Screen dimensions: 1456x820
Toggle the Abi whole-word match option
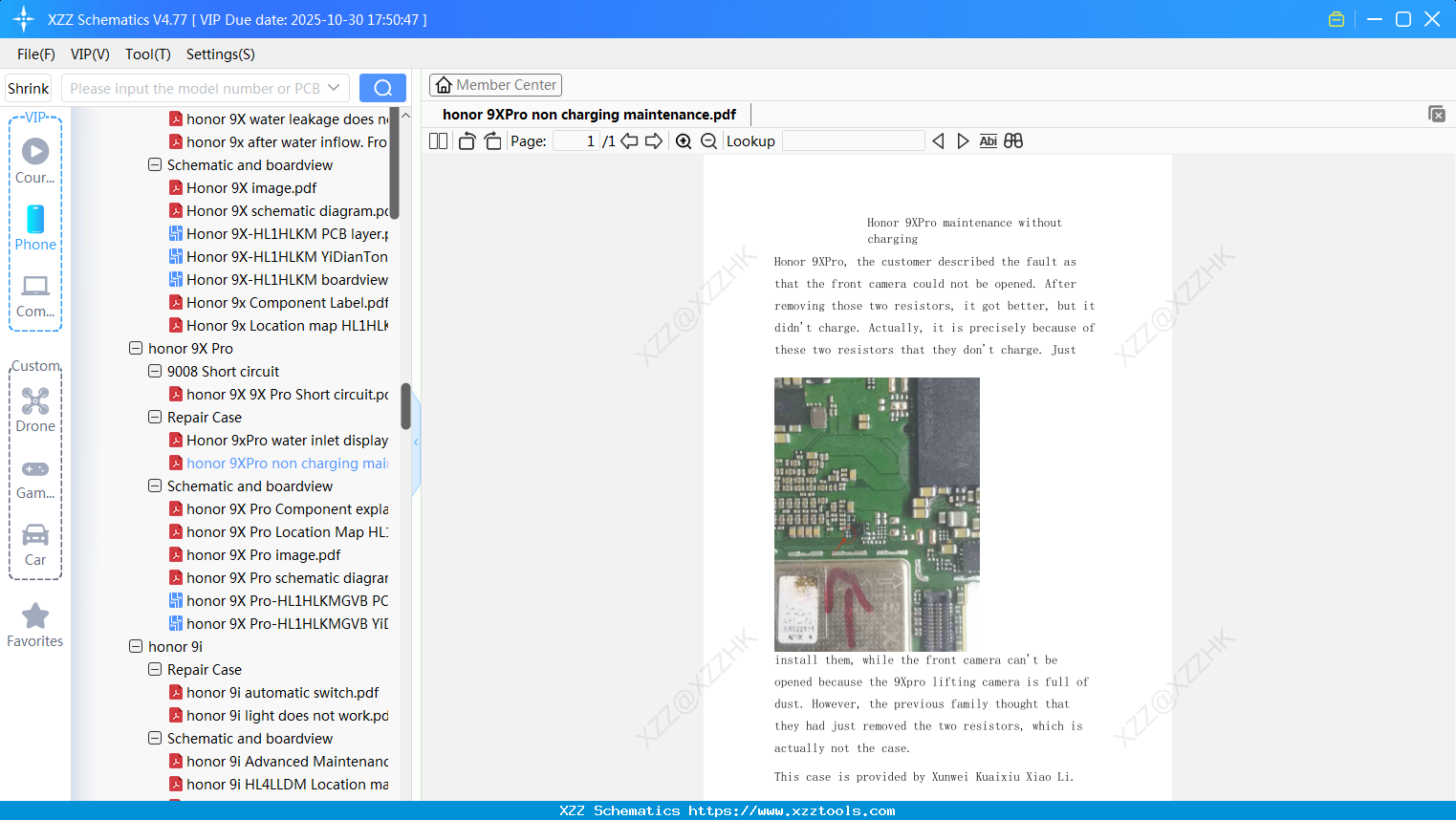[x=989, y=141]
